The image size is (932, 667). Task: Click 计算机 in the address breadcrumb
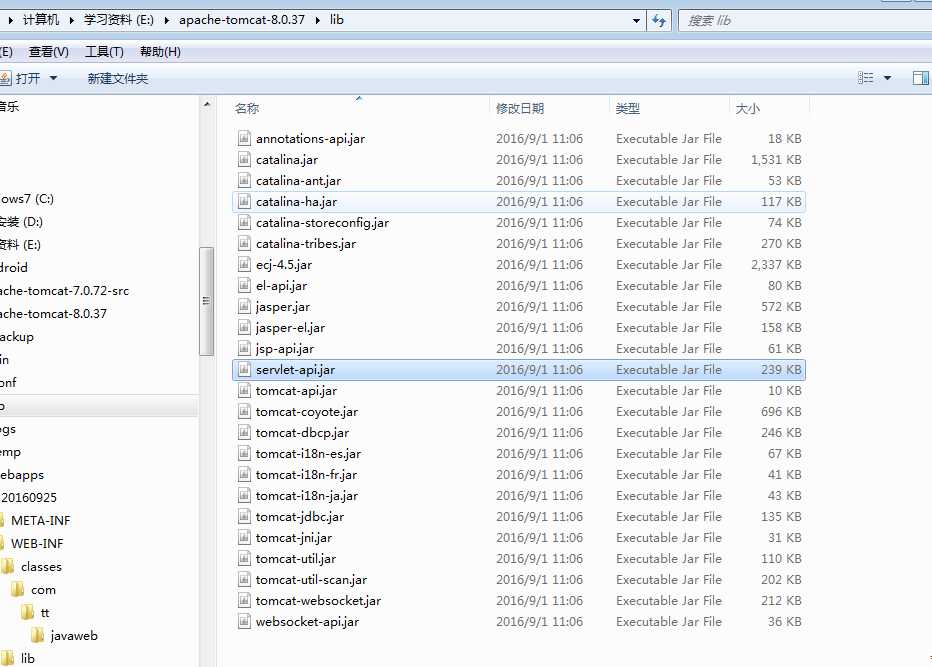point(41,20)
